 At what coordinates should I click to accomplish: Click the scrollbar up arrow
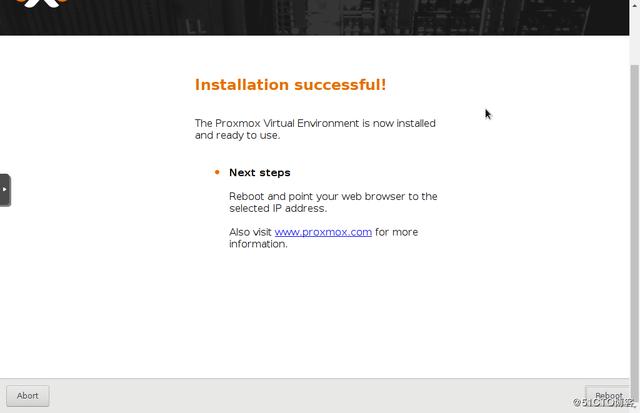click(635, 6)
